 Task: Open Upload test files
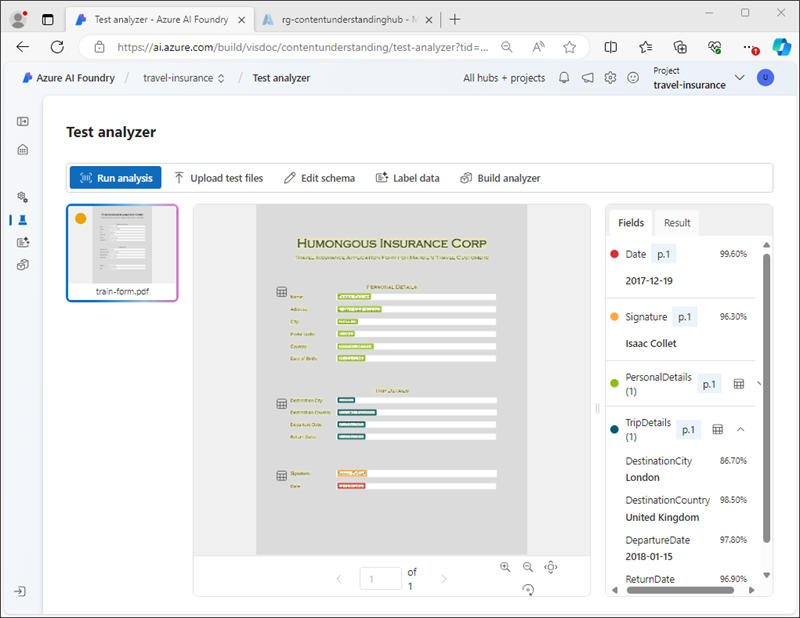219,178
